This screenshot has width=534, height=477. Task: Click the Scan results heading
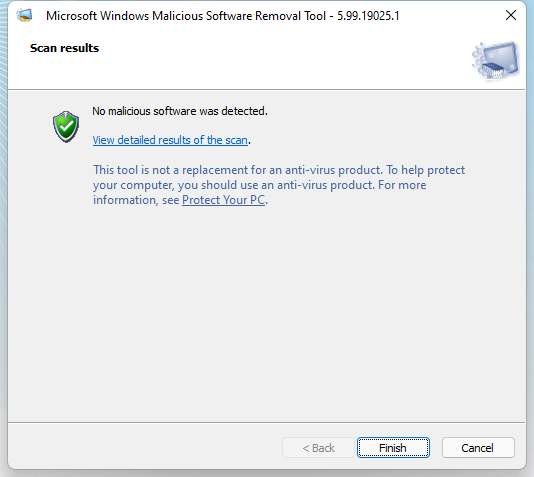click(x=64, y=48)
